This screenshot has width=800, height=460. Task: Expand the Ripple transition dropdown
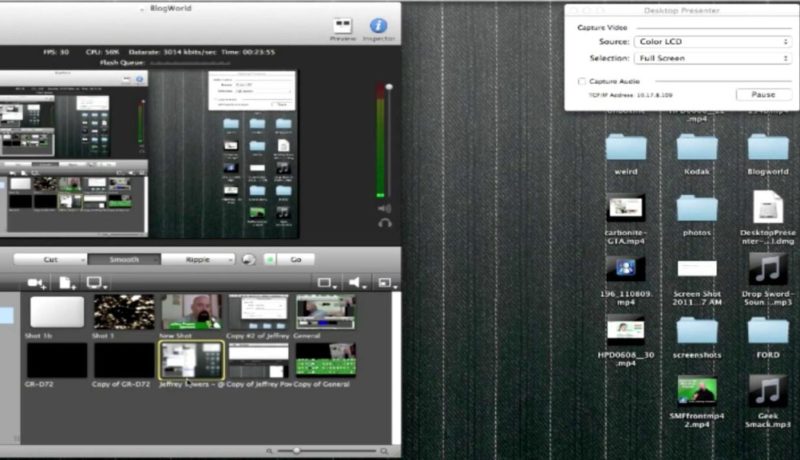click(198, 260)
